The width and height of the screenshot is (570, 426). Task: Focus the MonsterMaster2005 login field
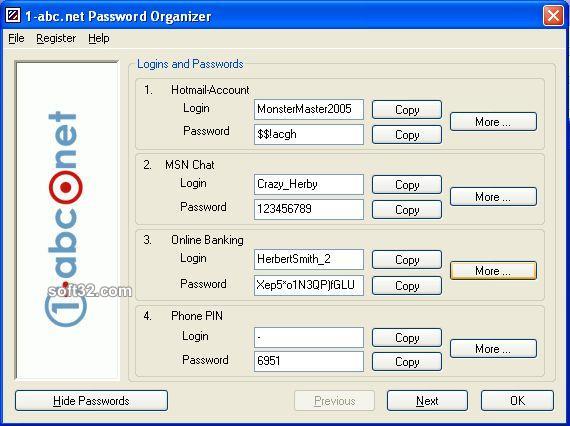click(309, 109)
